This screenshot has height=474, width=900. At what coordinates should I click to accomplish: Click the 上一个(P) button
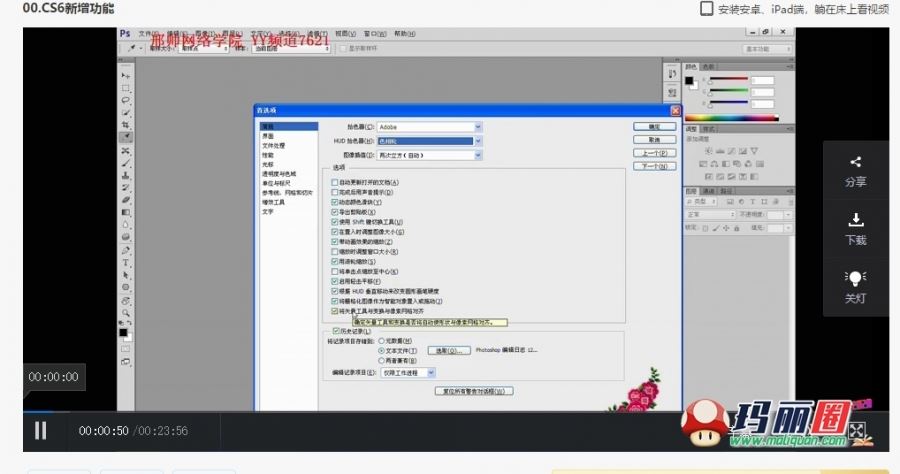click(x=654, y=153)
